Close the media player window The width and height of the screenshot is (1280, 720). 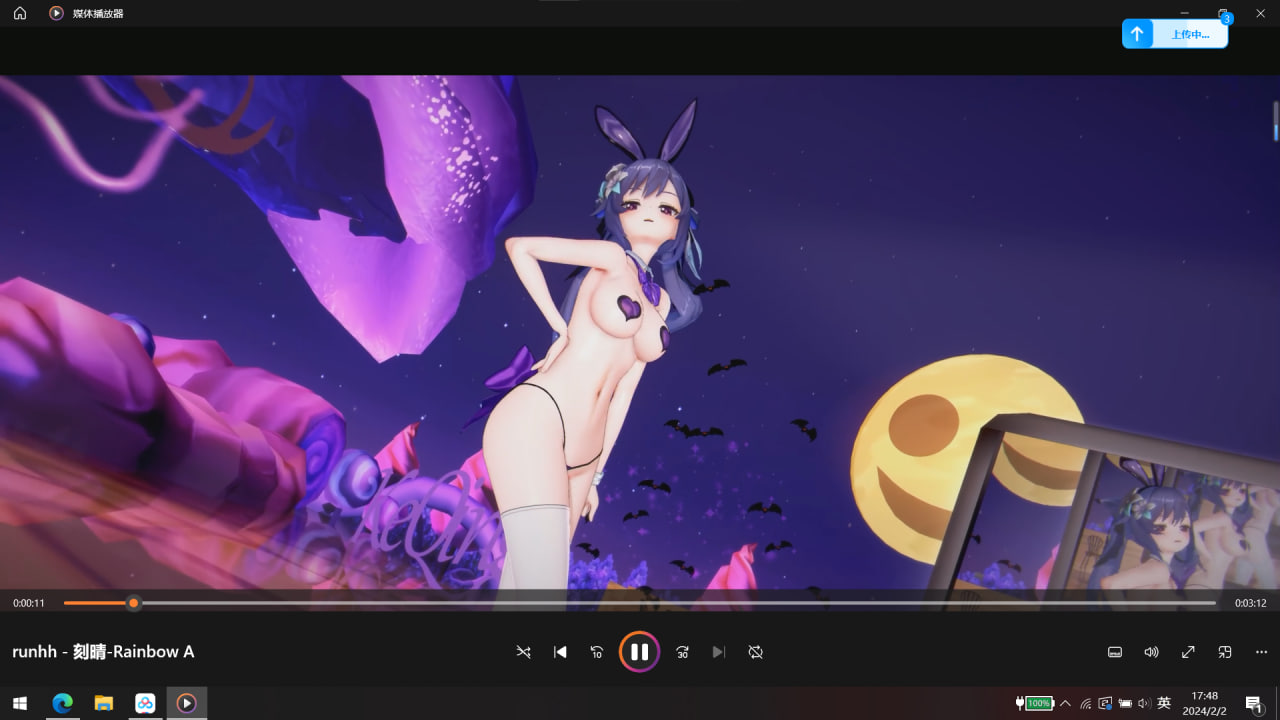(x=1260, y=13)
